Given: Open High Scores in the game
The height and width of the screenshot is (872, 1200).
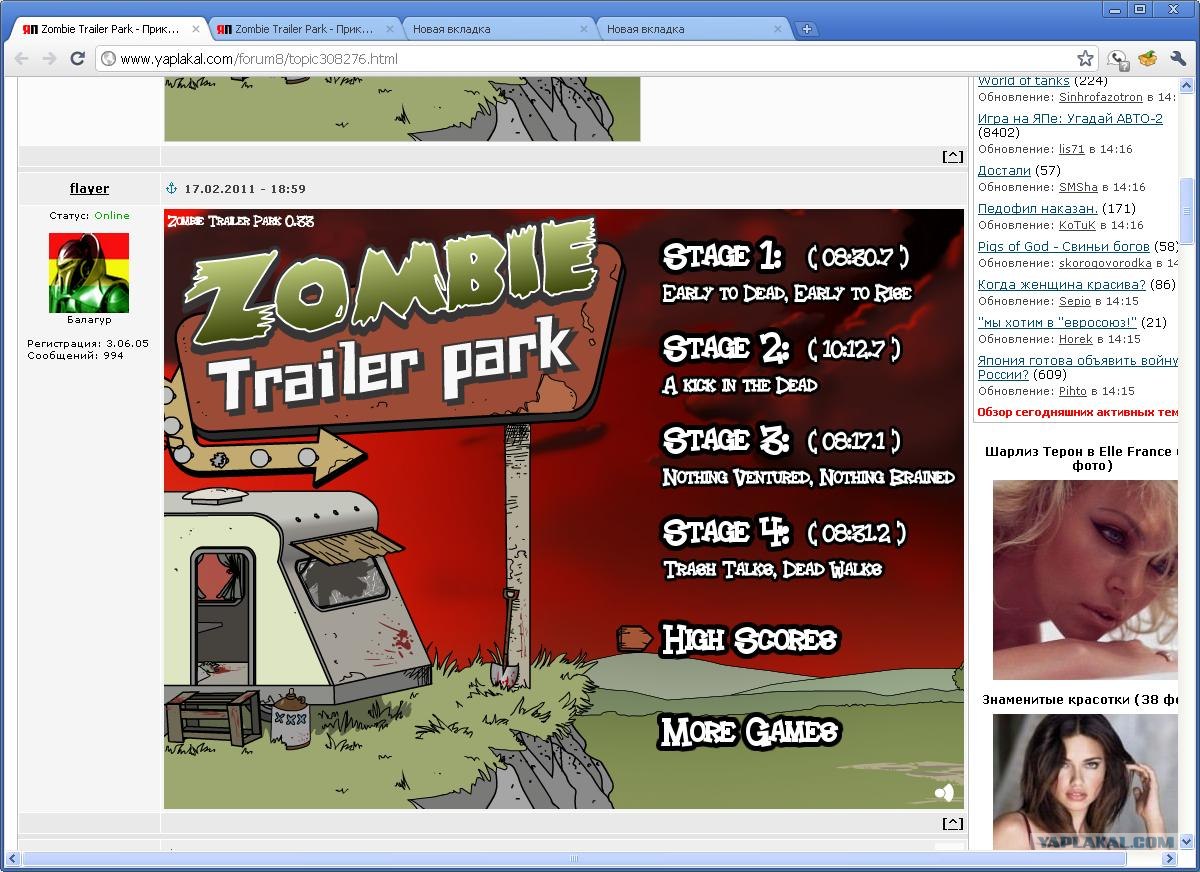Looking at the screenshot, I should pos(749,639).
